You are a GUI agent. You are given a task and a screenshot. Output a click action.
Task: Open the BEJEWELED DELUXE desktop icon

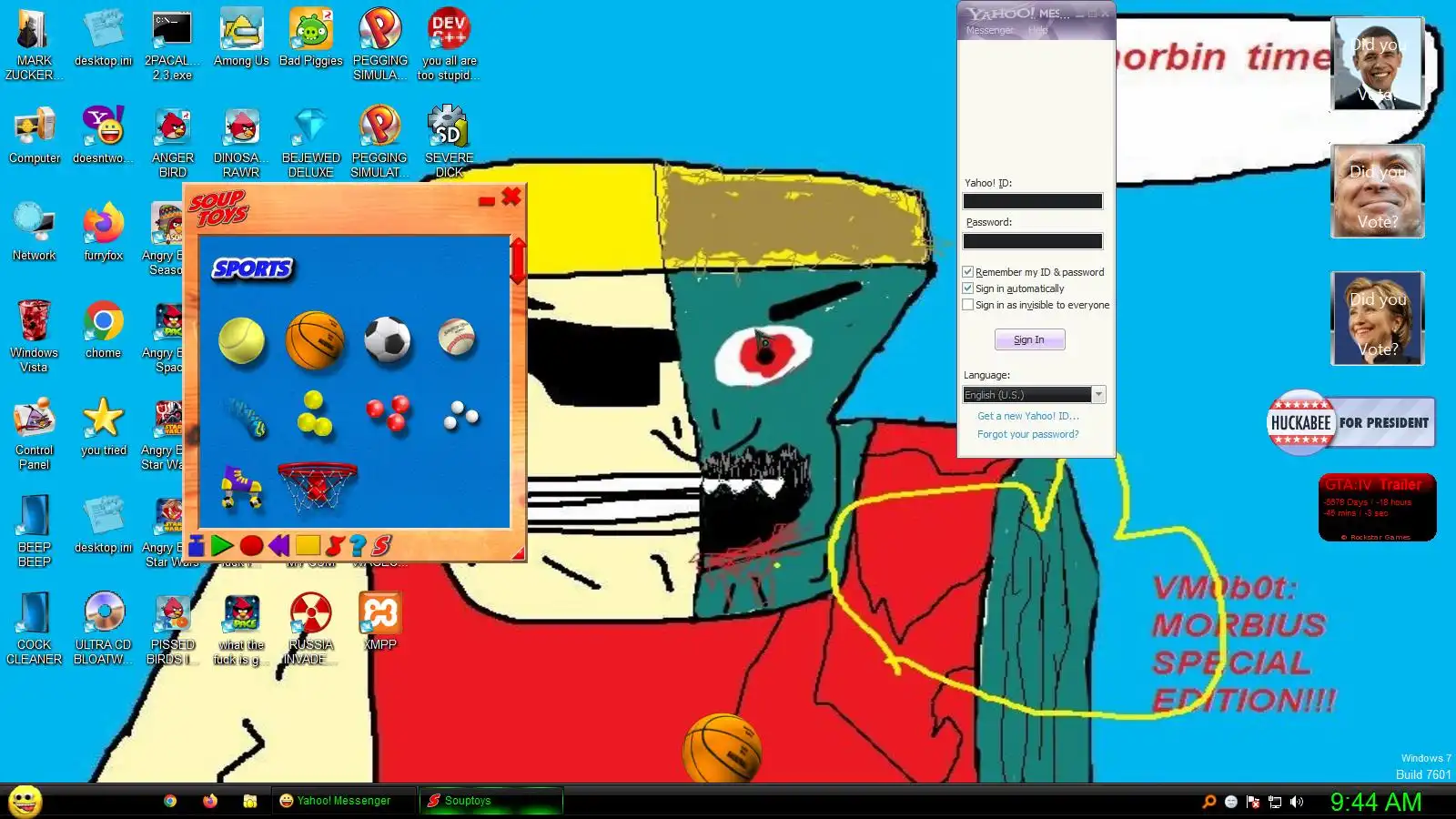(x=311, y=142)
